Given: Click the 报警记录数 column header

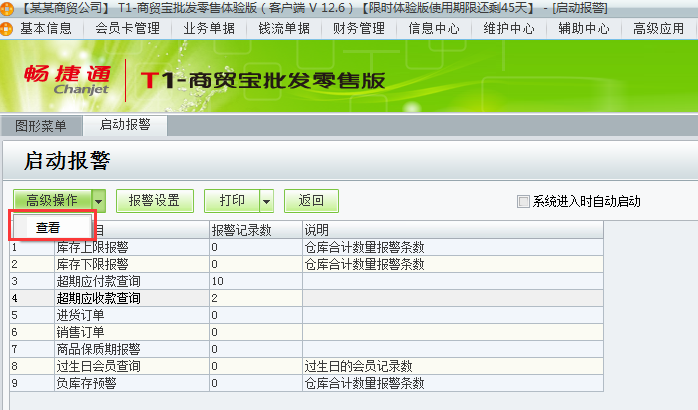Looking at the screenshot, I should (241, 231).
